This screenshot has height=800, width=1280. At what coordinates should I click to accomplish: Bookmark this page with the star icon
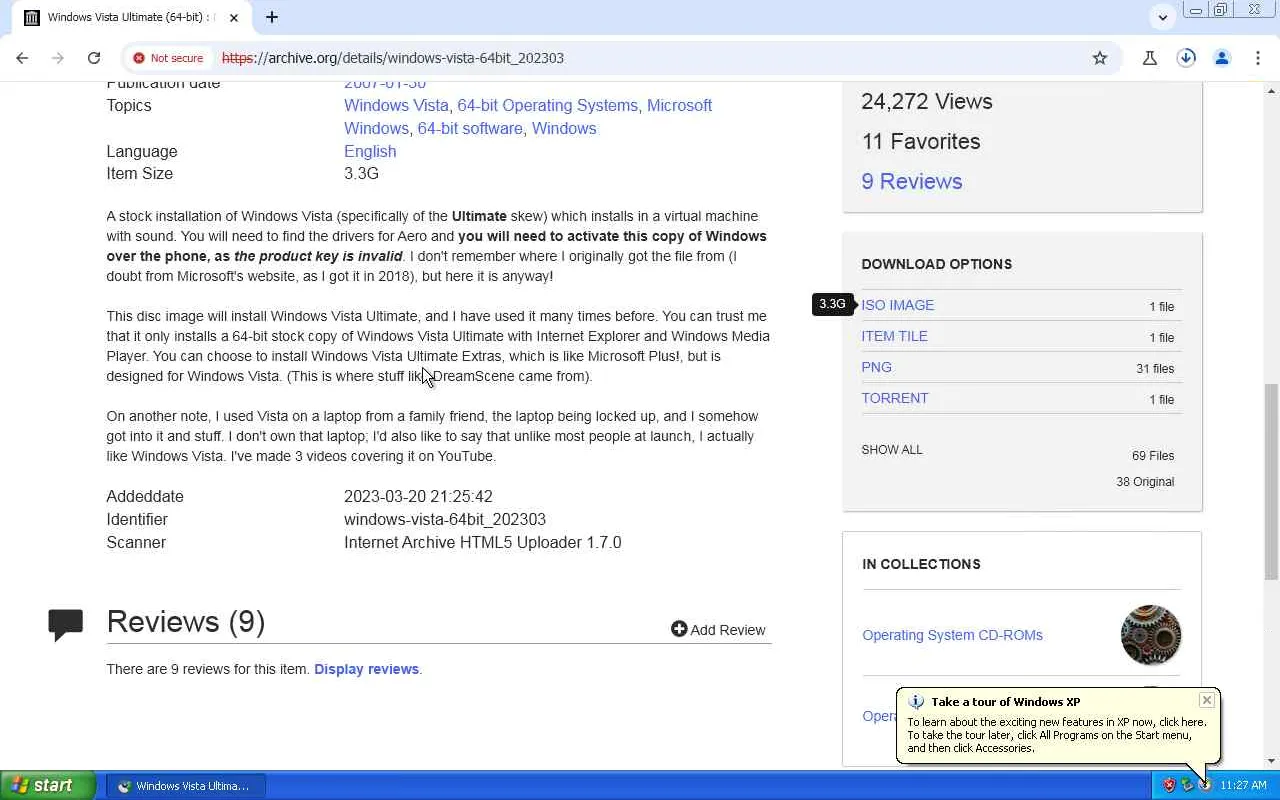1100,58
